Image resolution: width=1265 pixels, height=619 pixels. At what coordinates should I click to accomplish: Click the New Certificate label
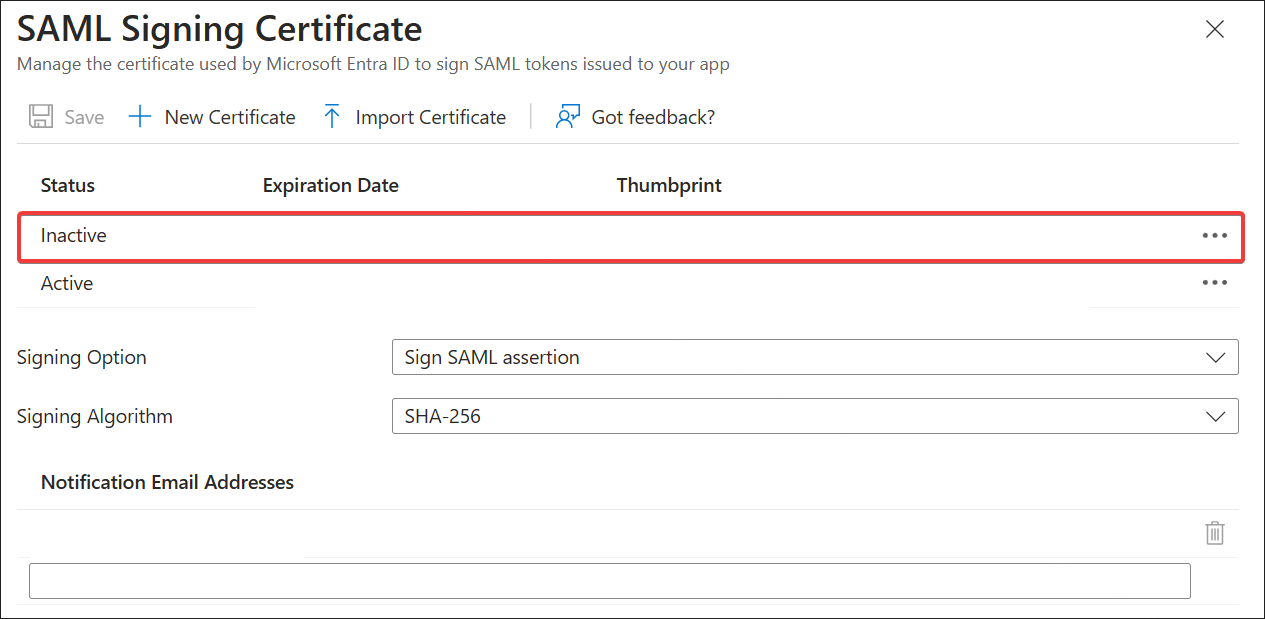tap(230, 117)
